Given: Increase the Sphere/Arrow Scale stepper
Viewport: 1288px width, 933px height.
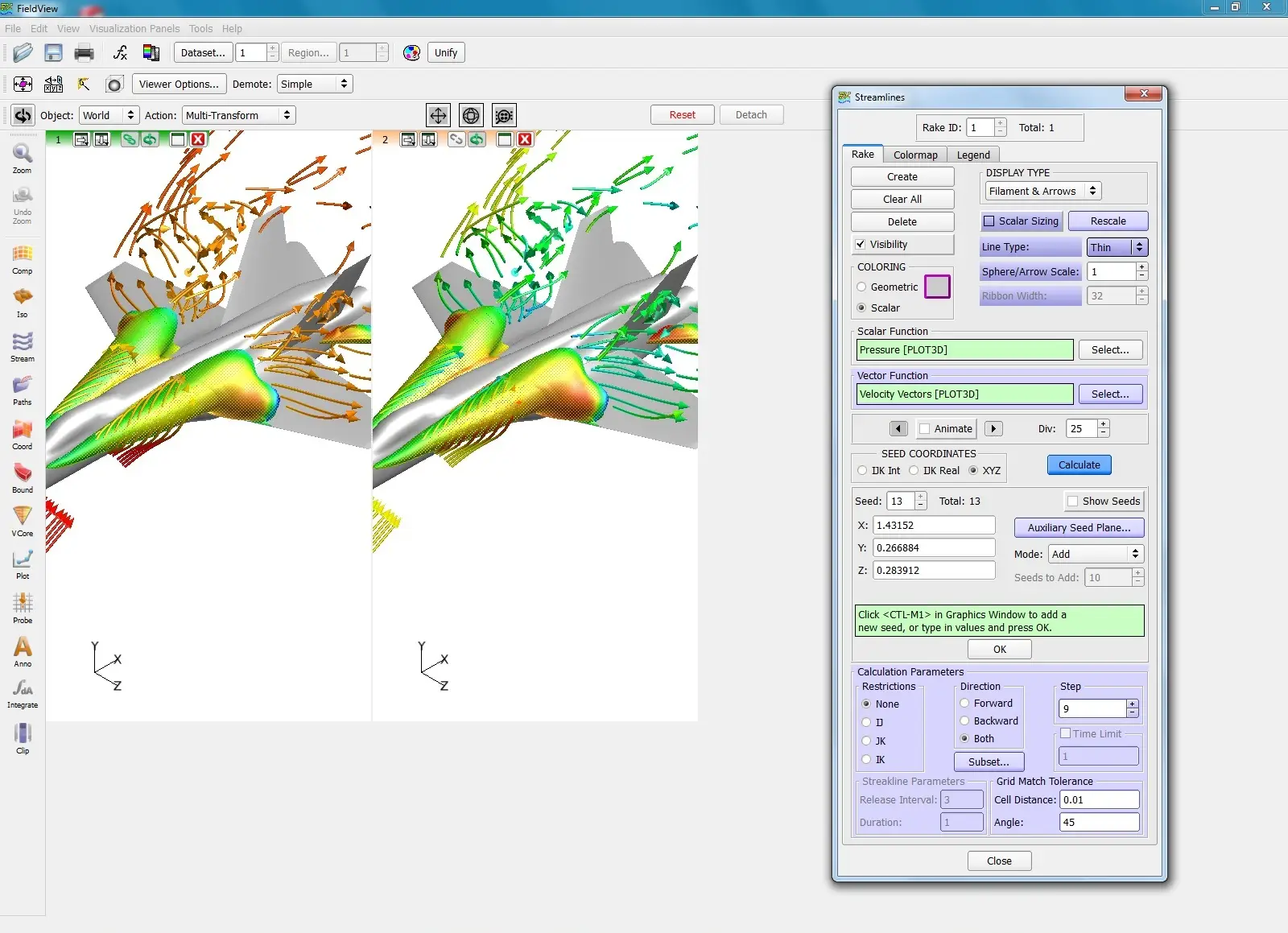Looking at the screenshot, I should click(1141, 267).
